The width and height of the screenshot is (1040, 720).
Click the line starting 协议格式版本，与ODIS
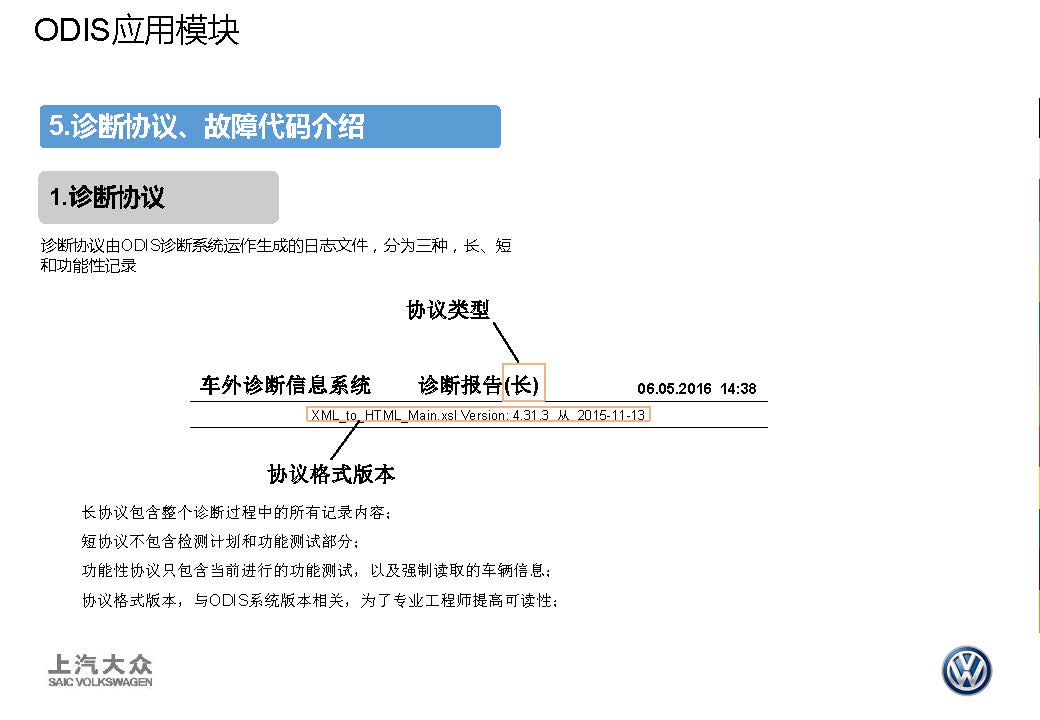[x=320, y=600]
